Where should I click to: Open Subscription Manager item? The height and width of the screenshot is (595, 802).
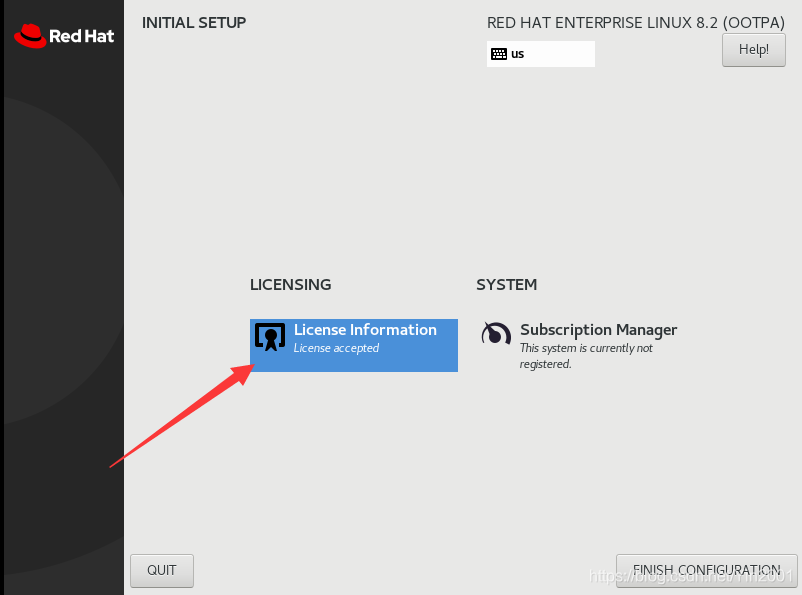(580, 345)
